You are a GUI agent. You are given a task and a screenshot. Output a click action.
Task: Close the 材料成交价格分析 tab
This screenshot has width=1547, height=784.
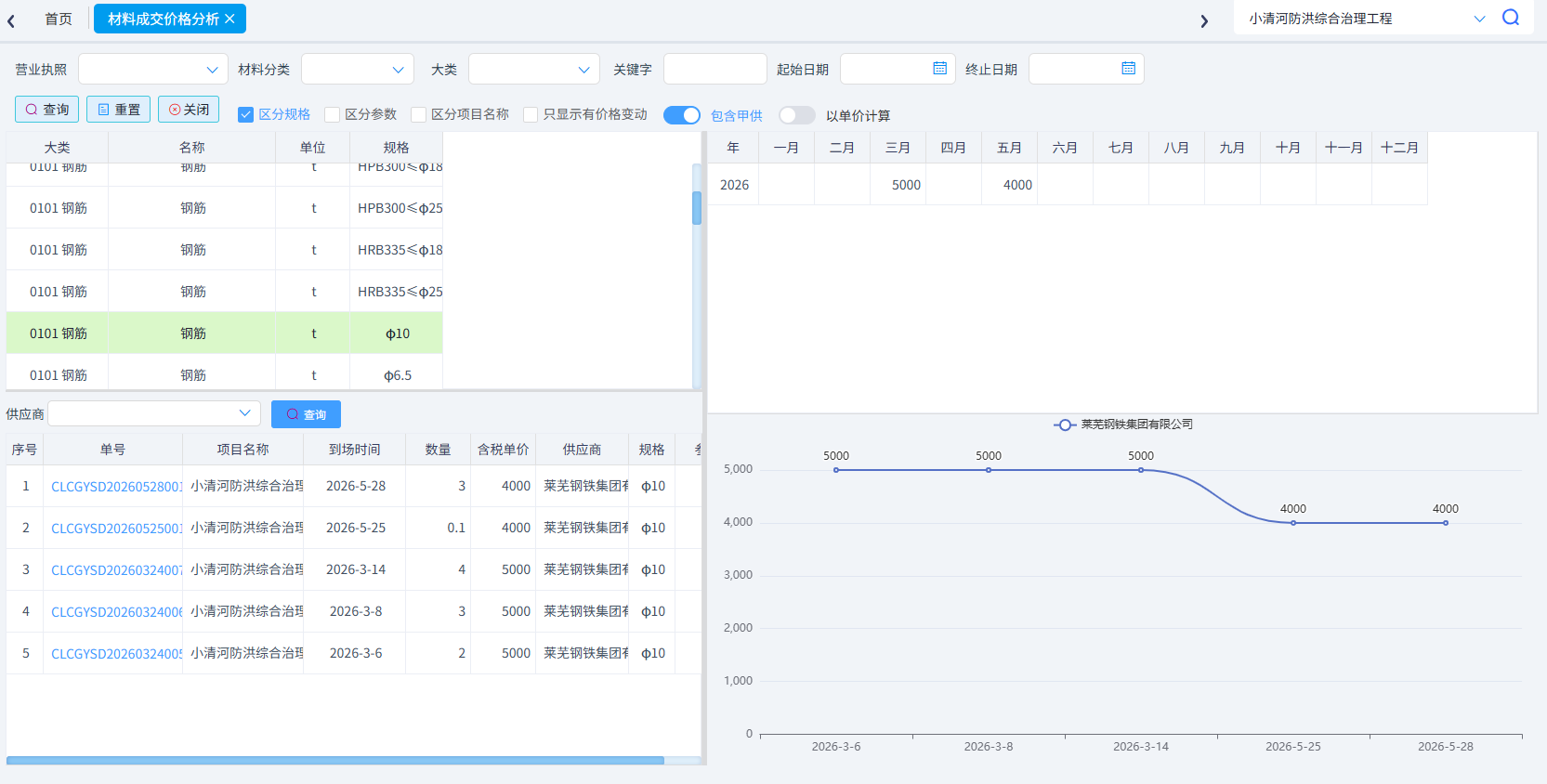229,19
